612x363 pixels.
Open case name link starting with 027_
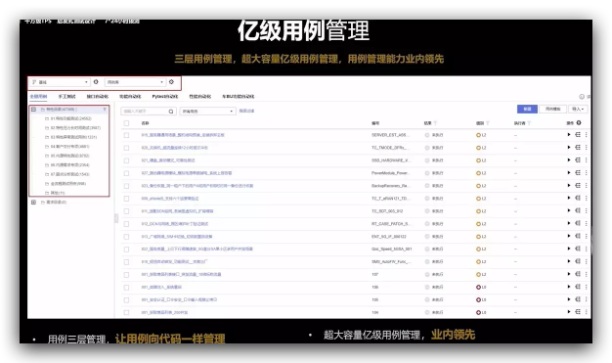pos(187,173)
